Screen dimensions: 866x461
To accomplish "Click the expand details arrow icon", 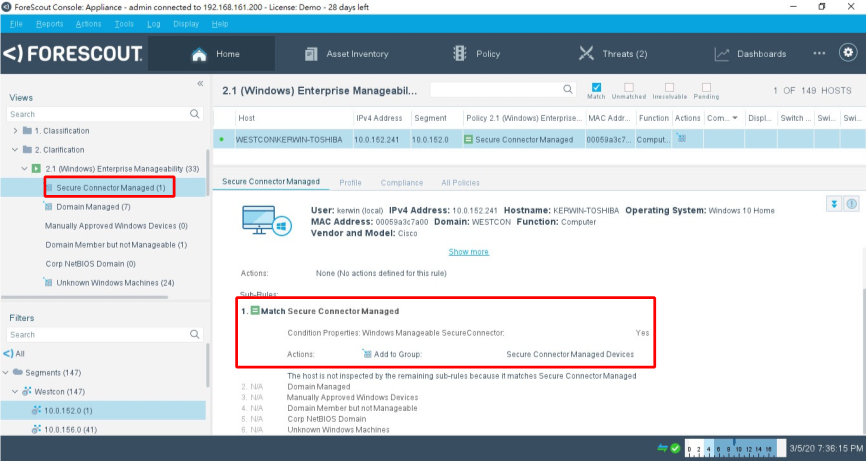I will (834, 204).
